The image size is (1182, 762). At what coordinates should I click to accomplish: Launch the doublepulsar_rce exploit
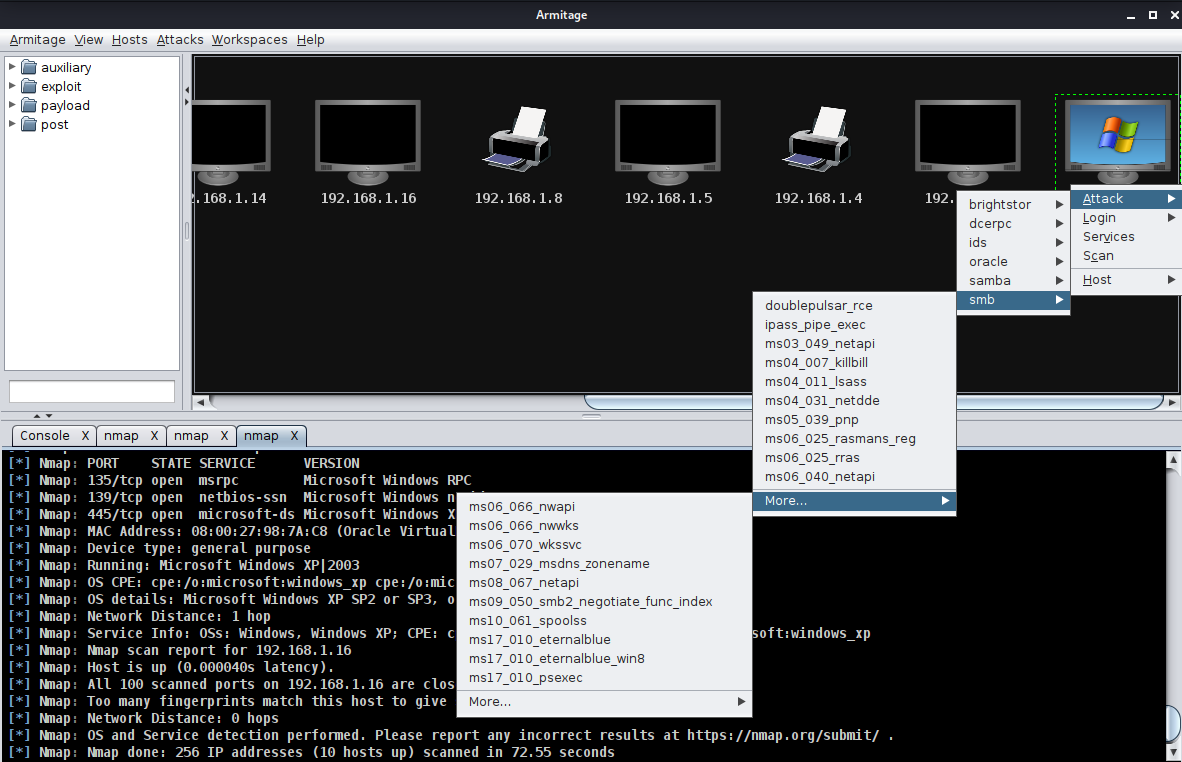click(854, 305)
